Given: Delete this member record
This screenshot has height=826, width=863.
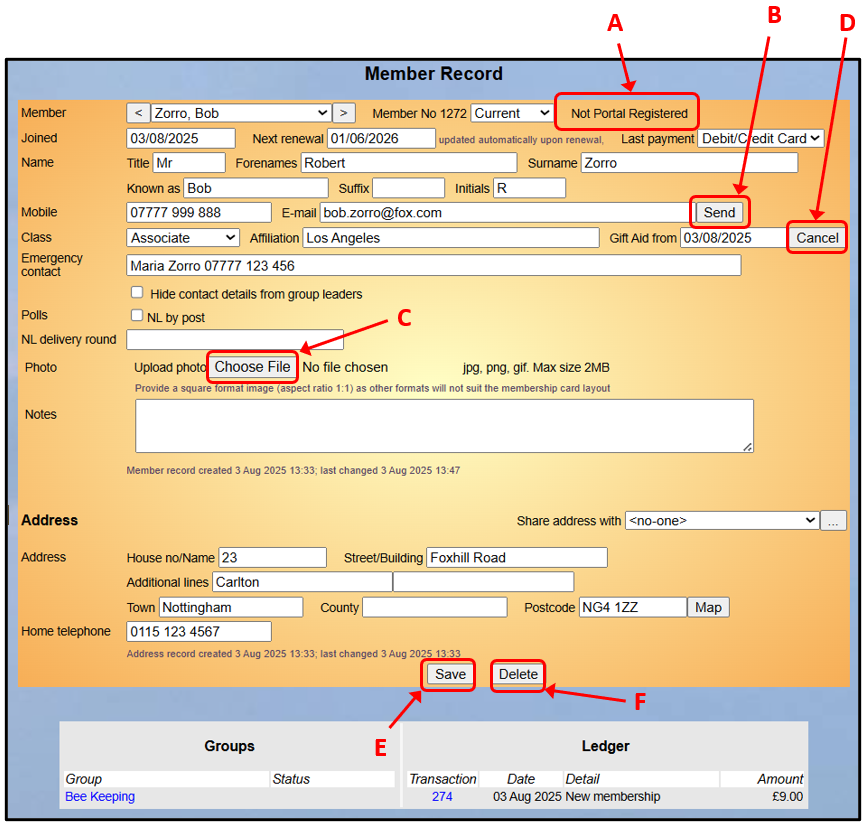Looking at the screenshot, I should 518,674.
